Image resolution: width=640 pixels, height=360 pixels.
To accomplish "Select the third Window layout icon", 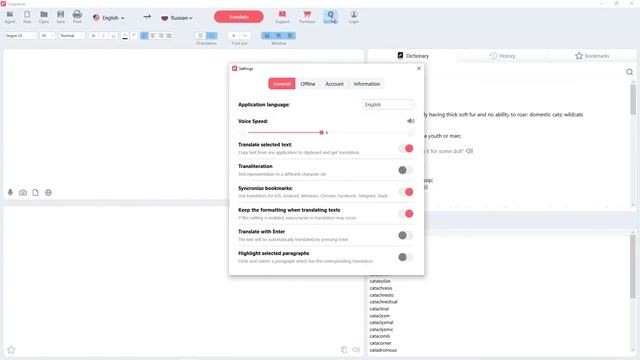I will [x=290, y=36].
